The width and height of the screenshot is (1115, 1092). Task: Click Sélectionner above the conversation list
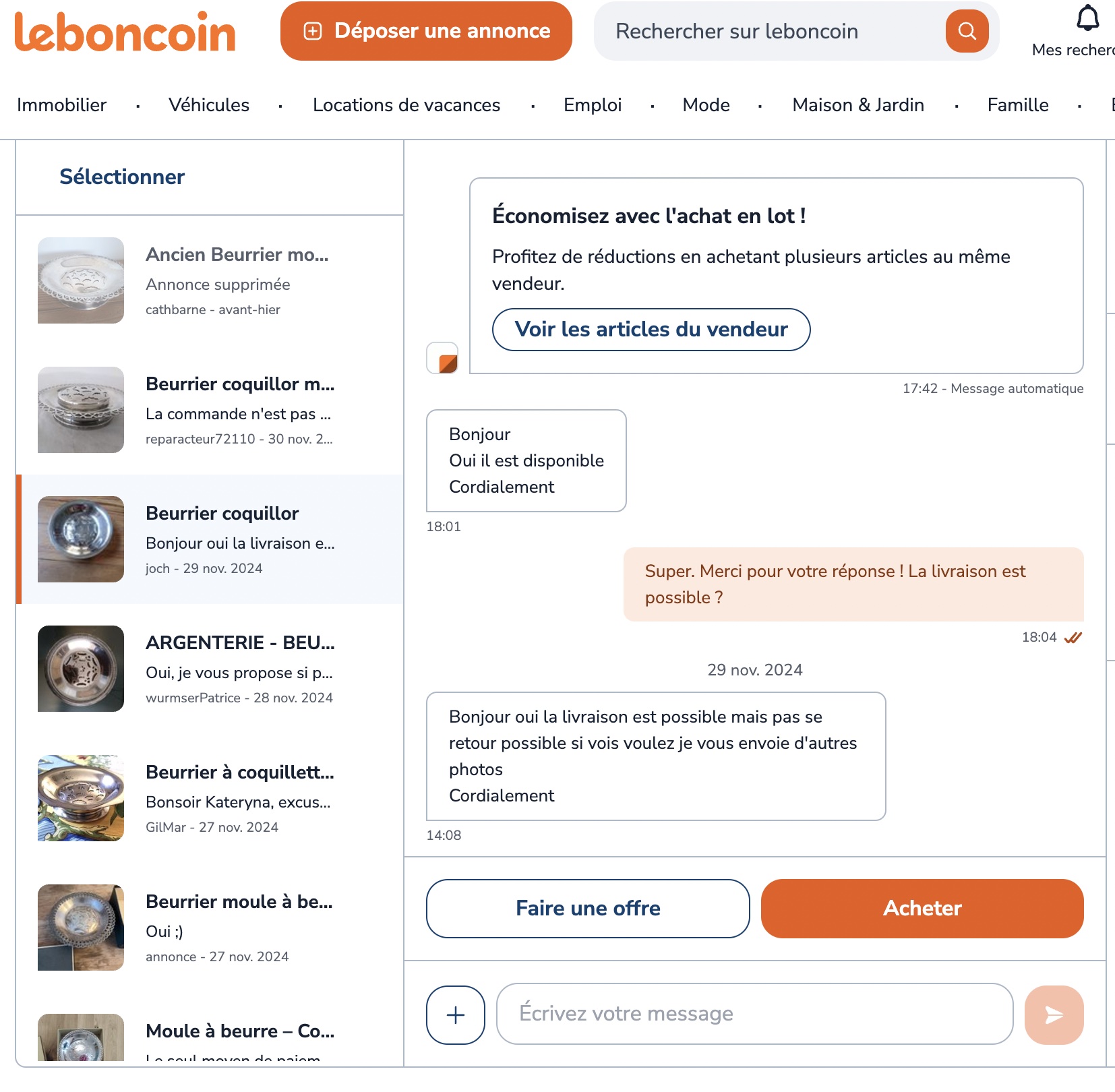(x=121, y=177)
